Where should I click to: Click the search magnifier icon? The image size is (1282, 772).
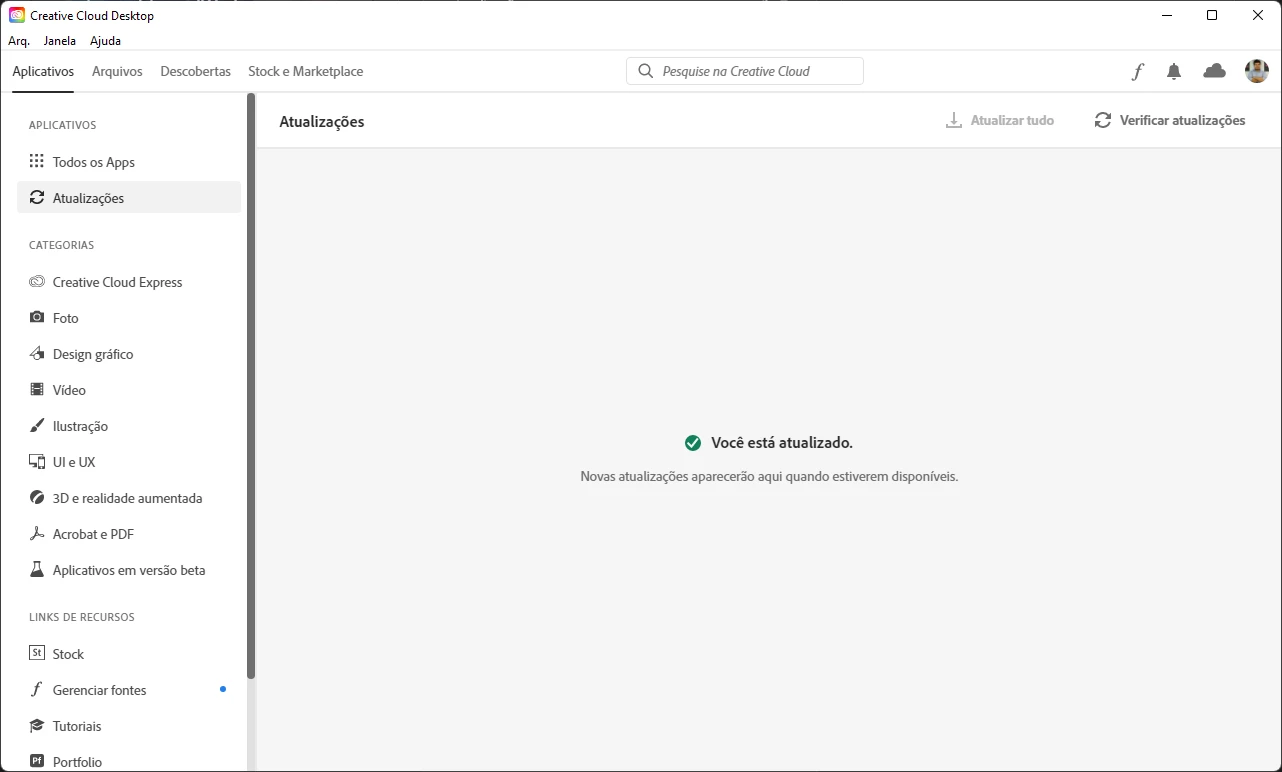pyautogui.click(x=645, y=71)
